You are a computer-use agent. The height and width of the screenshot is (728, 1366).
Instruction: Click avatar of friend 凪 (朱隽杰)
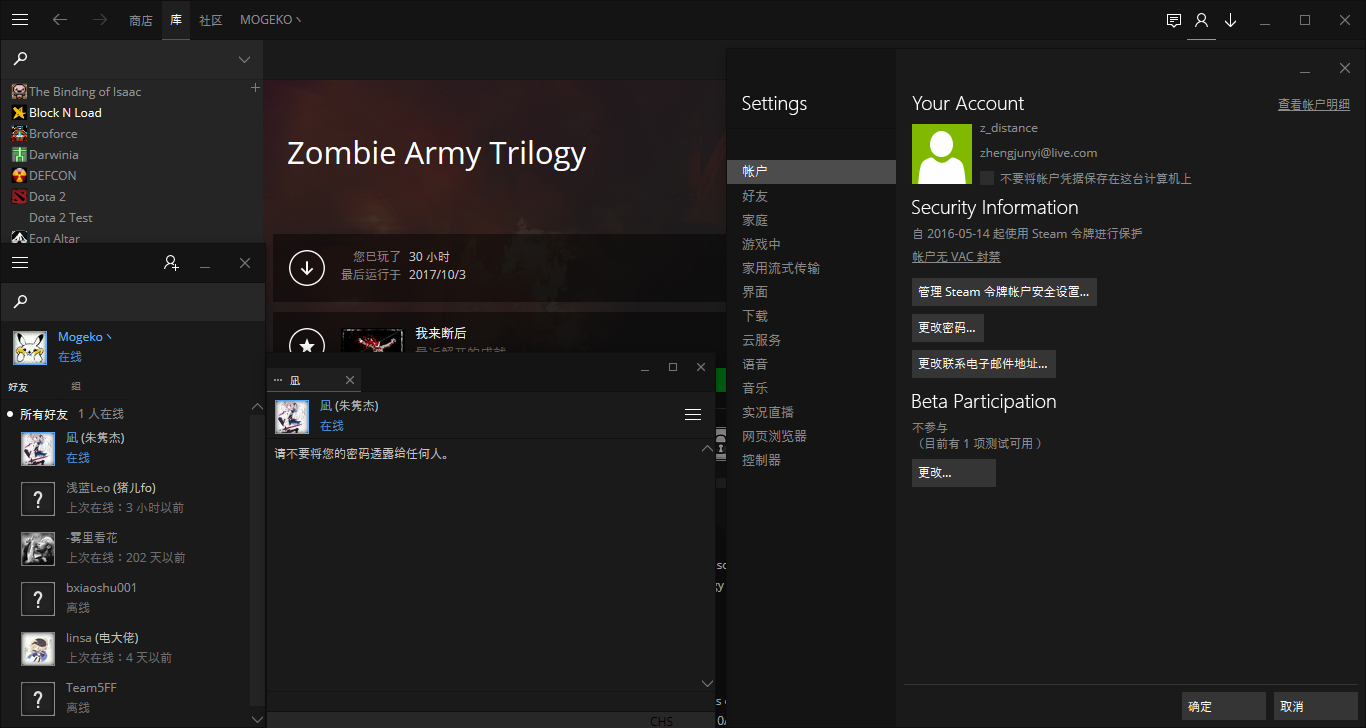pyautogui.click(x=38, y=448)
